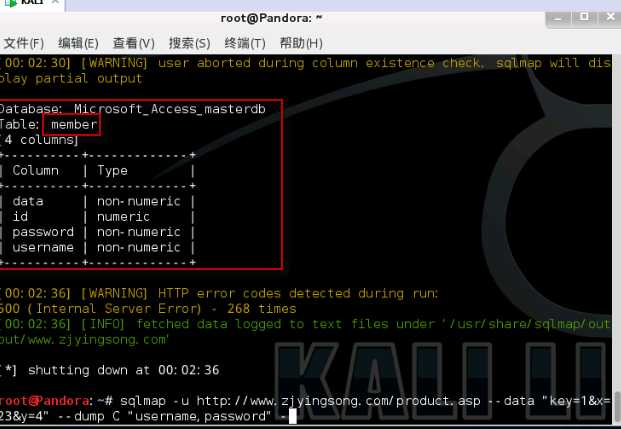Maximize the terminal window
The image size is (621, 429).
(x=584, y=17)
